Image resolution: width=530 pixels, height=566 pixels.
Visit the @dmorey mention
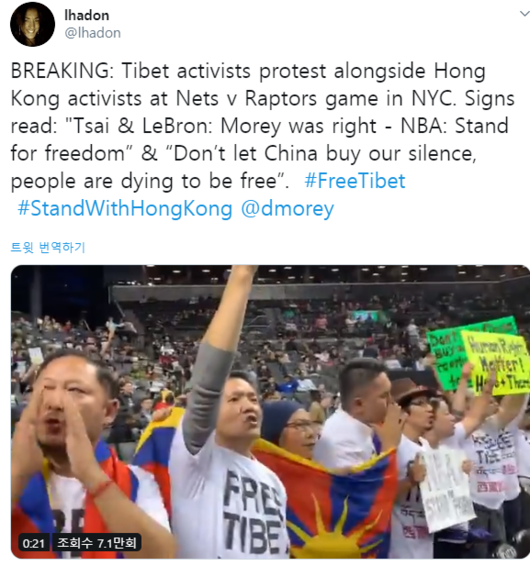[287, 209]
